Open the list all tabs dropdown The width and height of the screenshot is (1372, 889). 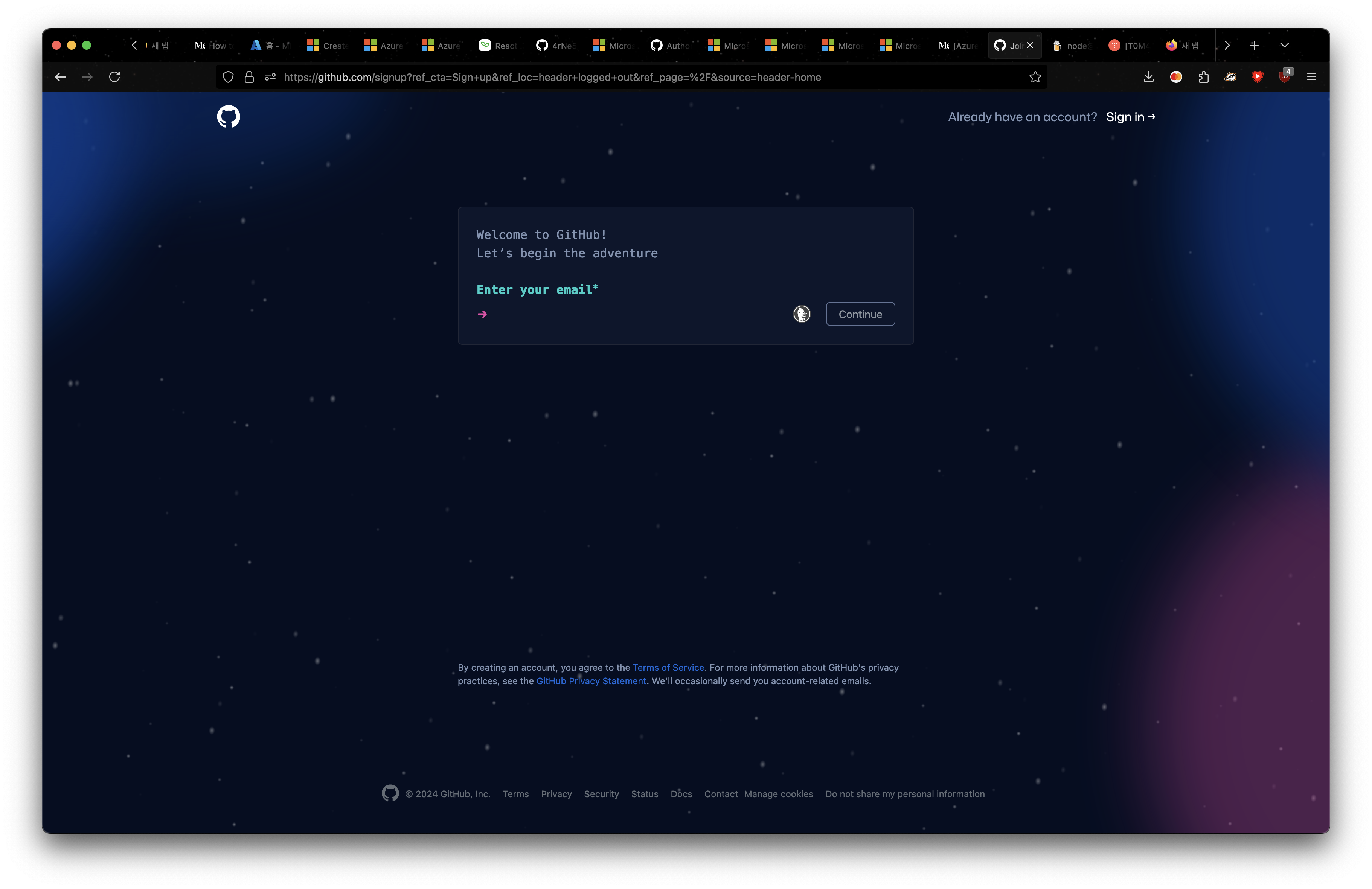click(1284, 45)
